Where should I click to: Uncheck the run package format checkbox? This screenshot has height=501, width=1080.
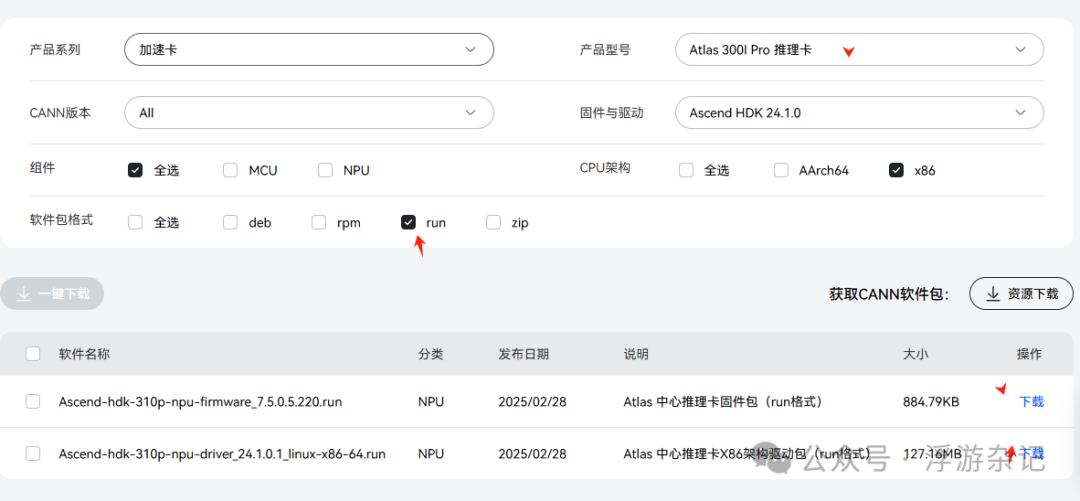tap(408, 222)
